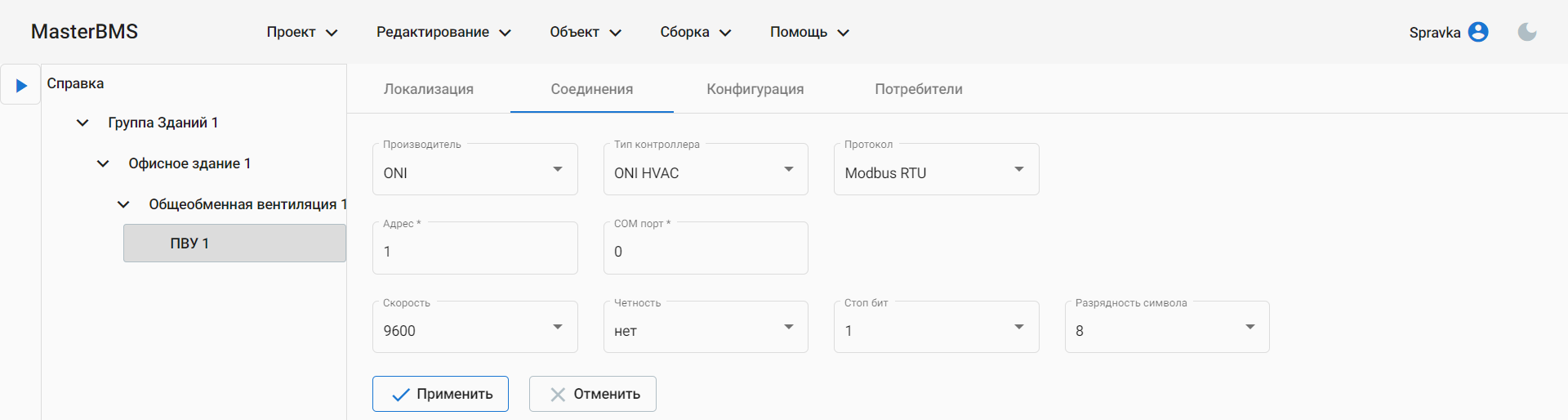
Task: Collapse Общеобменная вентиляция 1 chevron
Action: (123, 204)
